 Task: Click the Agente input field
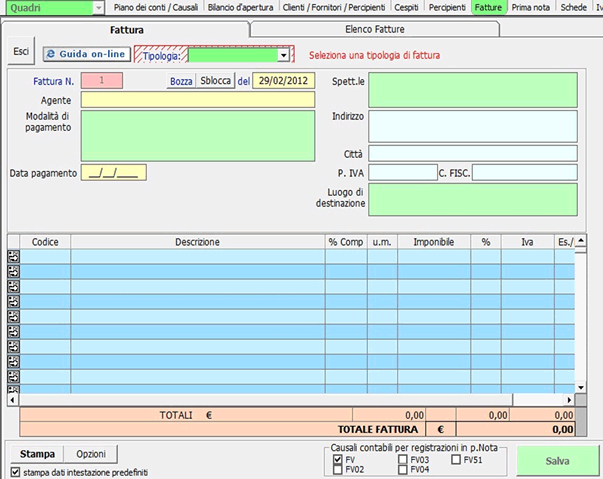(198, 100)
